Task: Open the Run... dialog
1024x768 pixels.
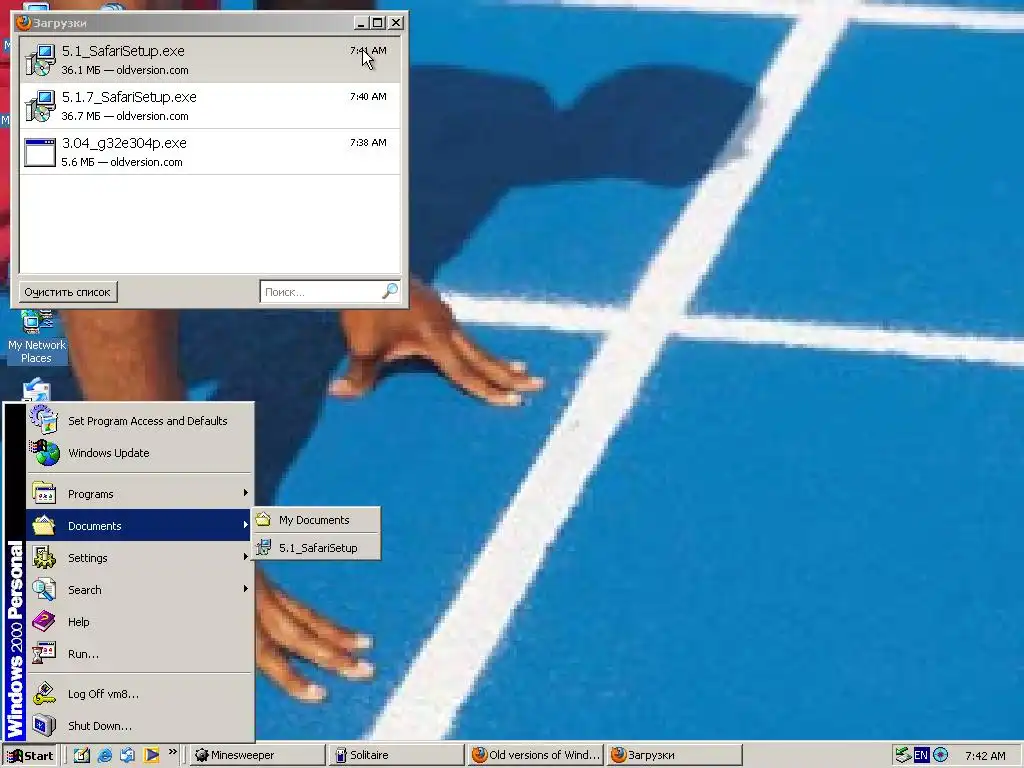Action: click(x=140, y=654)
